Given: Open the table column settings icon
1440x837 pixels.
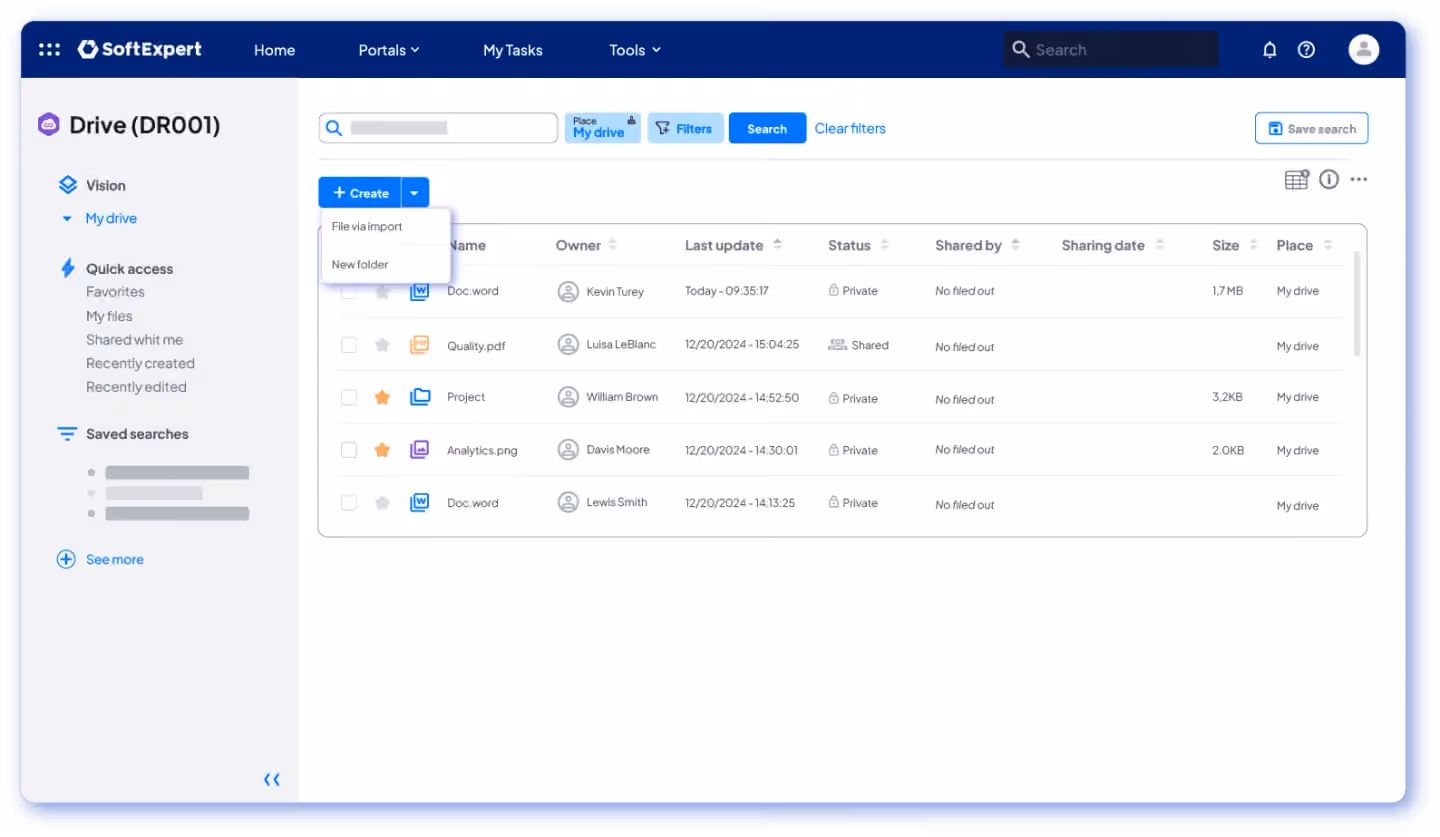Looking at the screenshot, I should coord(1297,179).
